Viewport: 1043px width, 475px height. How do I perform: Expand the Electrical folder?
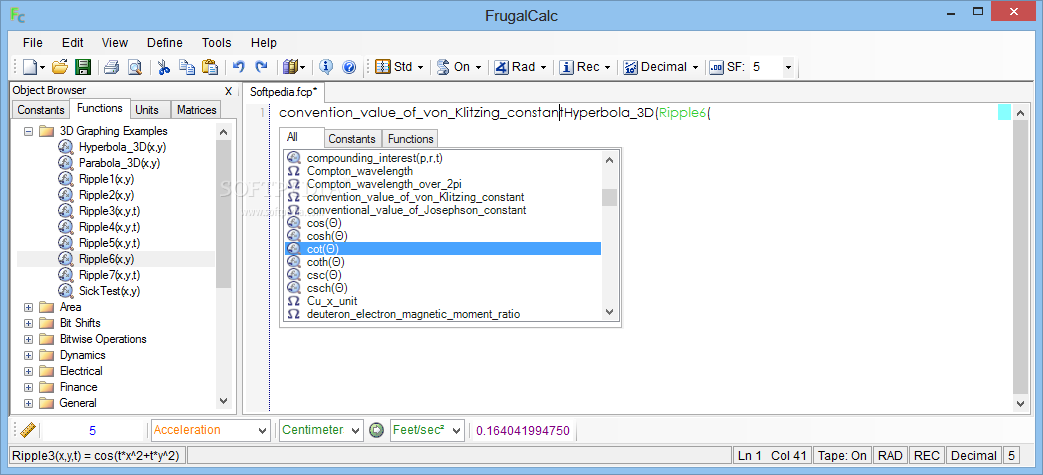tap(28, 371)
